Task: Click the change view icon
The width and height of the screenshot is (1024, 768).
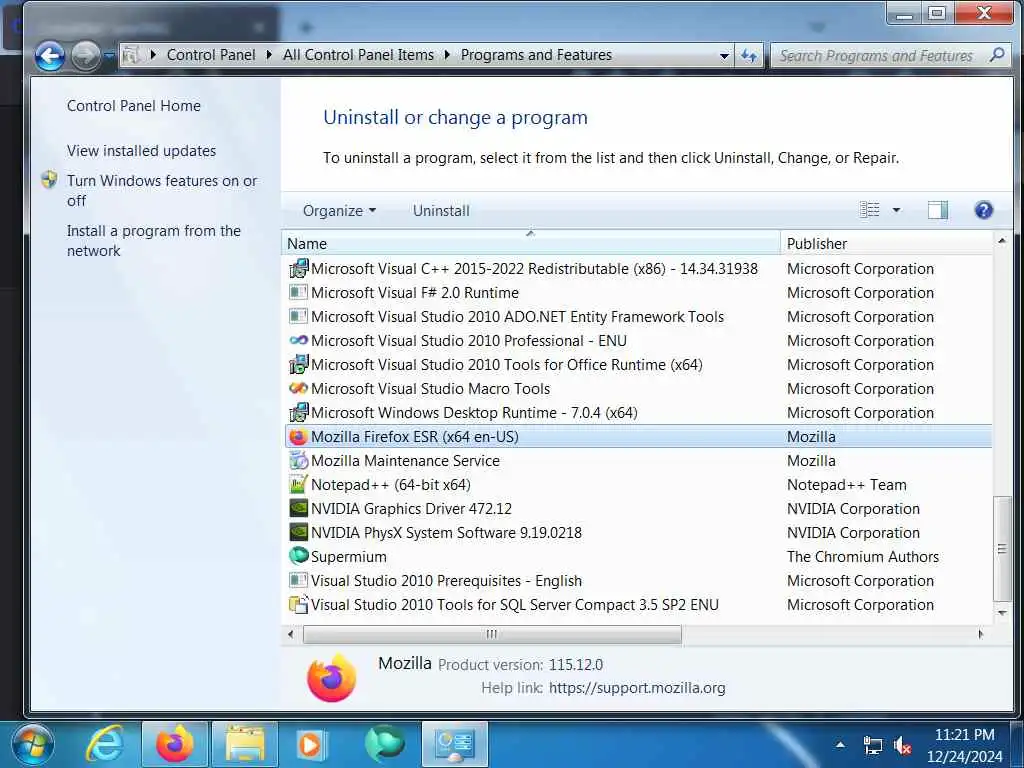Action: (x=869, y=210)
